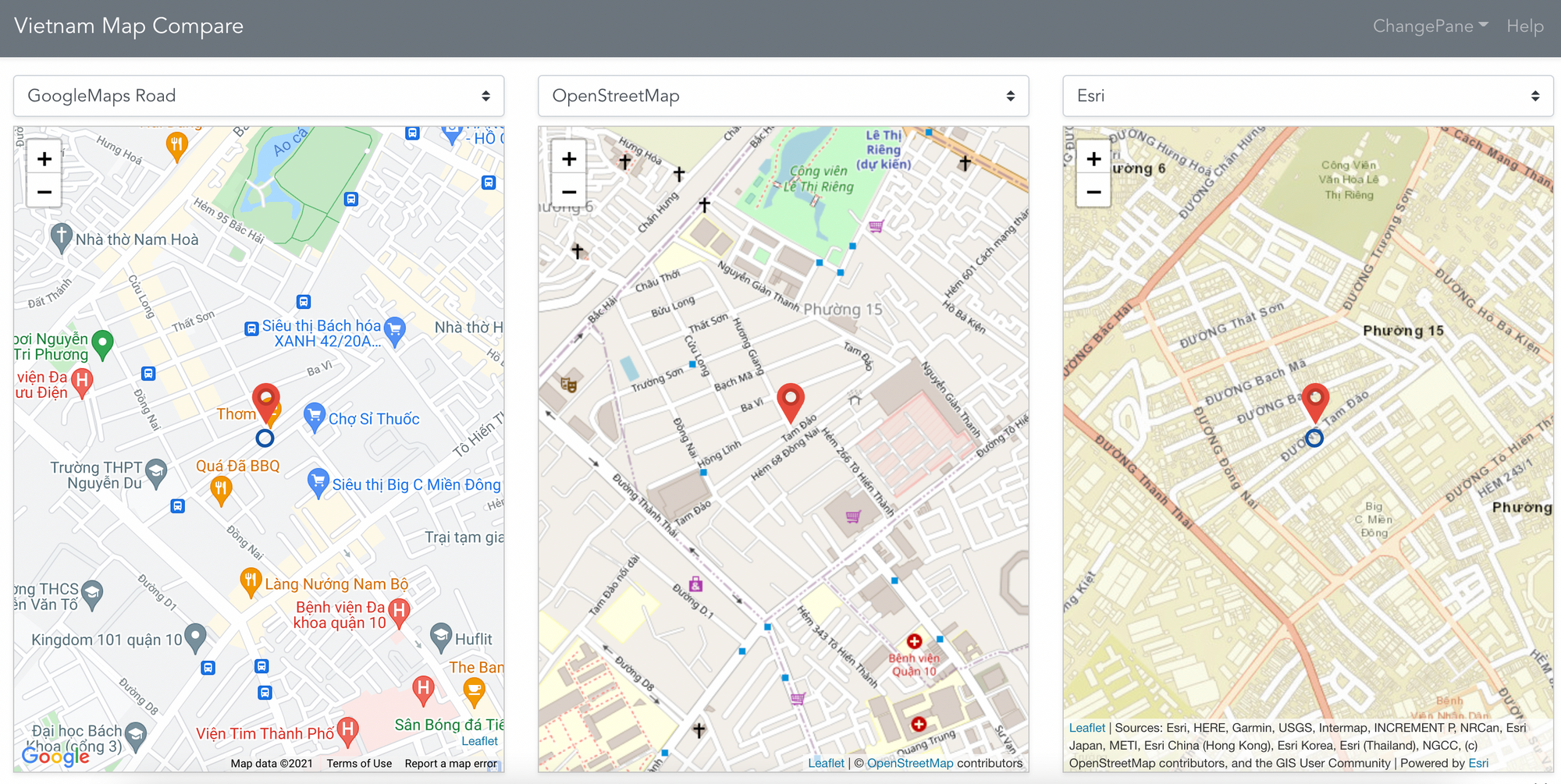Open the Esri map source dropdown
The width and height of the screenshot is (1561, 784).
click(1308, 96)
